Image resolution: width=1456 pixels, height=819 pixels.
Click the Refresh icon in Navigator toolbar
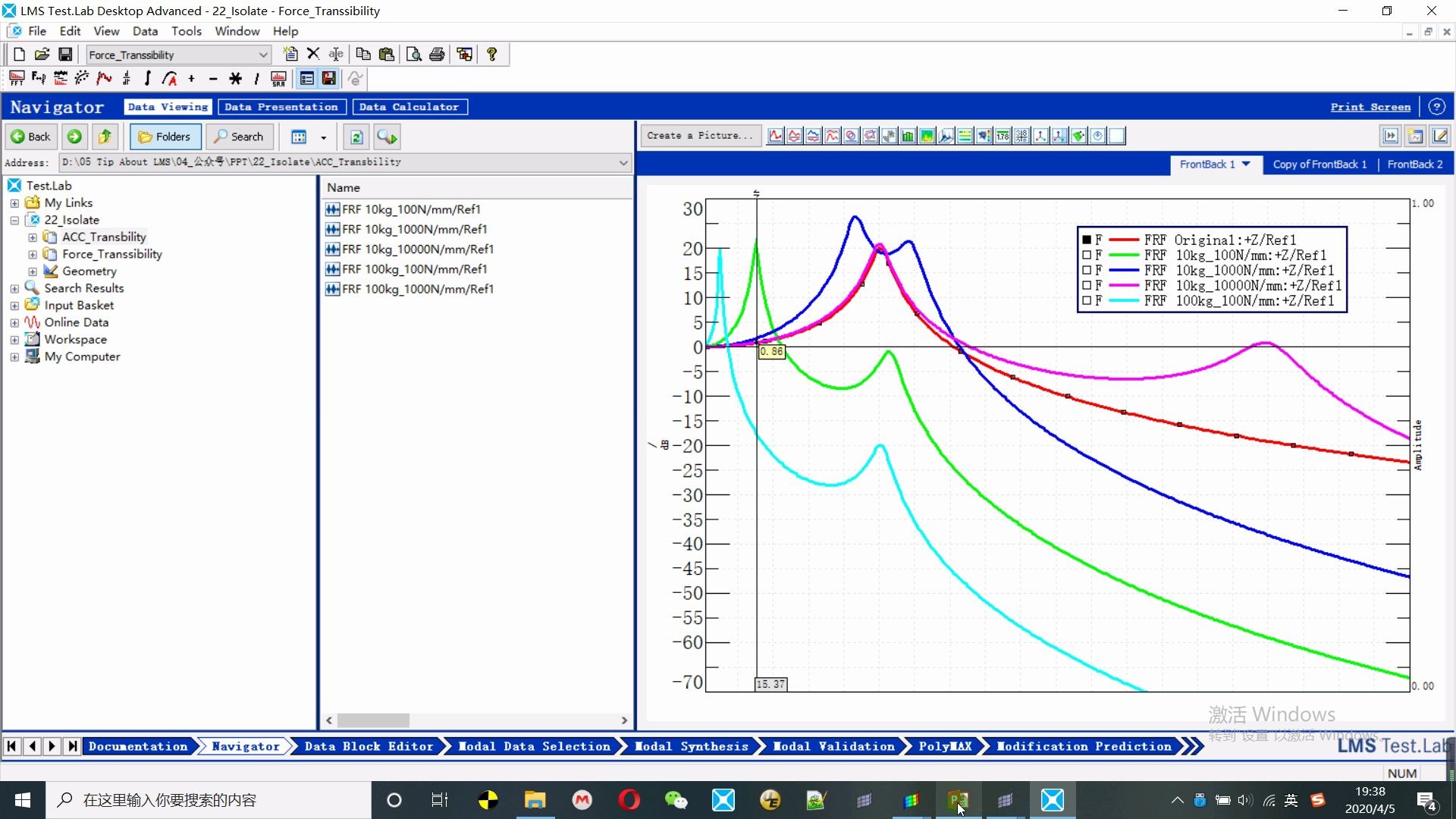(x=356, y=136)
